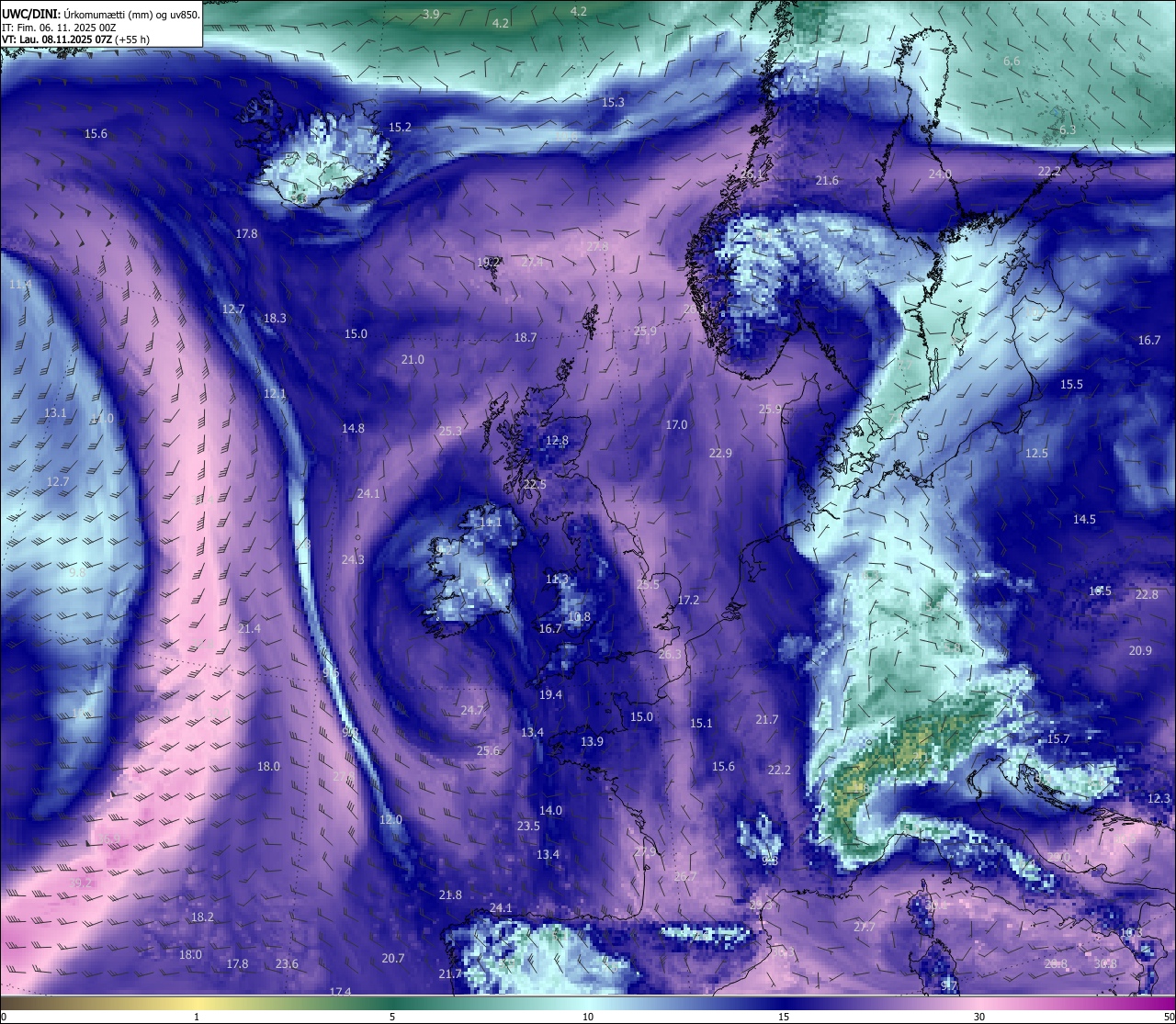1176x1024 pixels.
Task: Click the 12.1 value label
Action: [x=275, y=393]
